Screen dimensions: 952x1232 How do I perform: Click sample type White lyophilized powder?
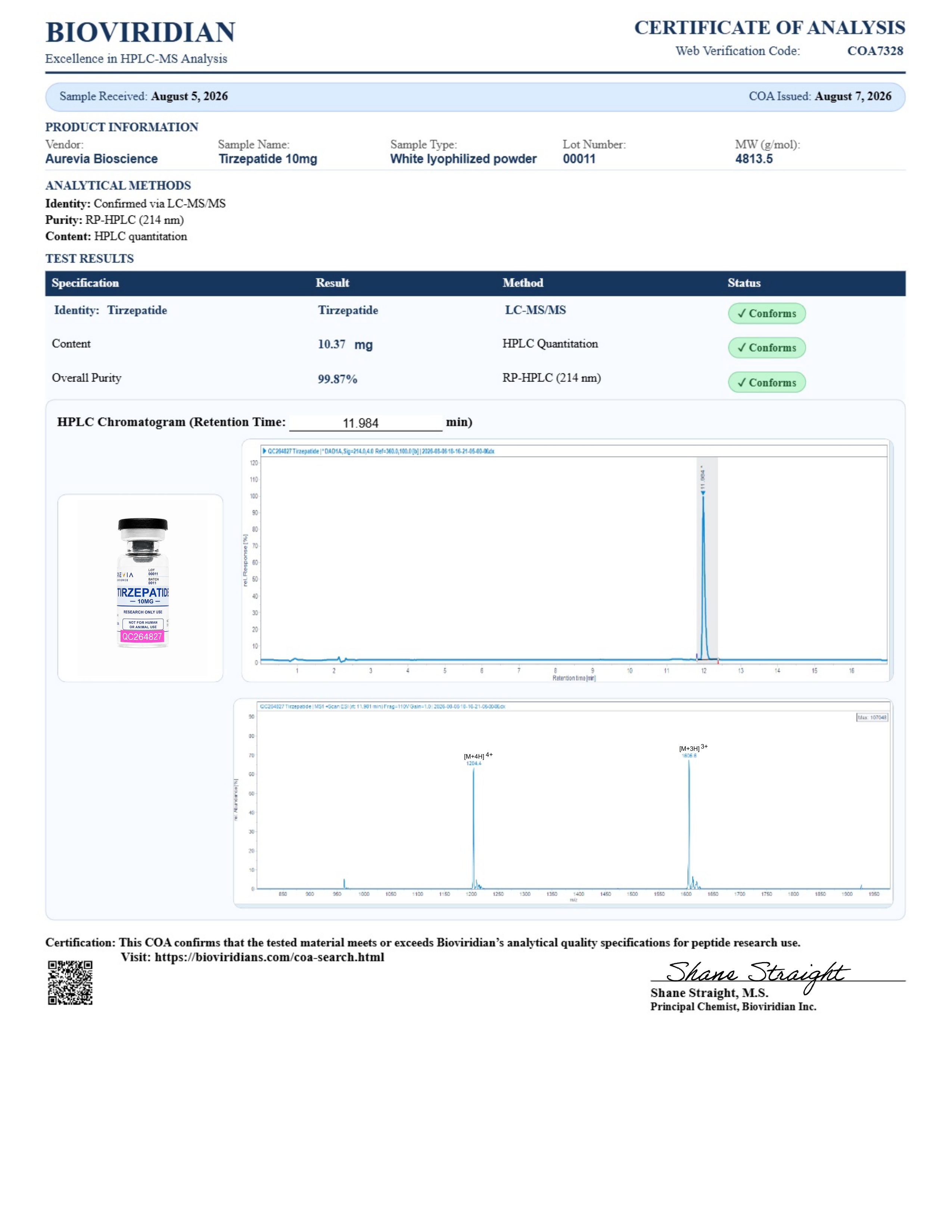coord(464,159)
